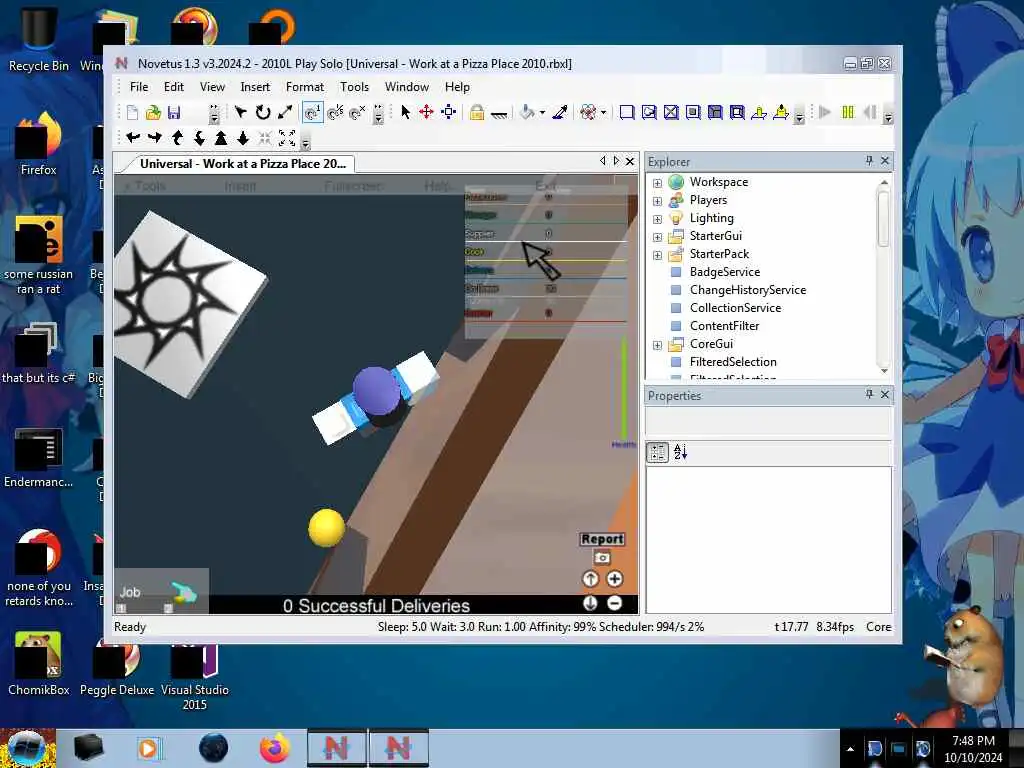Tilt the camera down with the curved down arrow

[199, 137]
